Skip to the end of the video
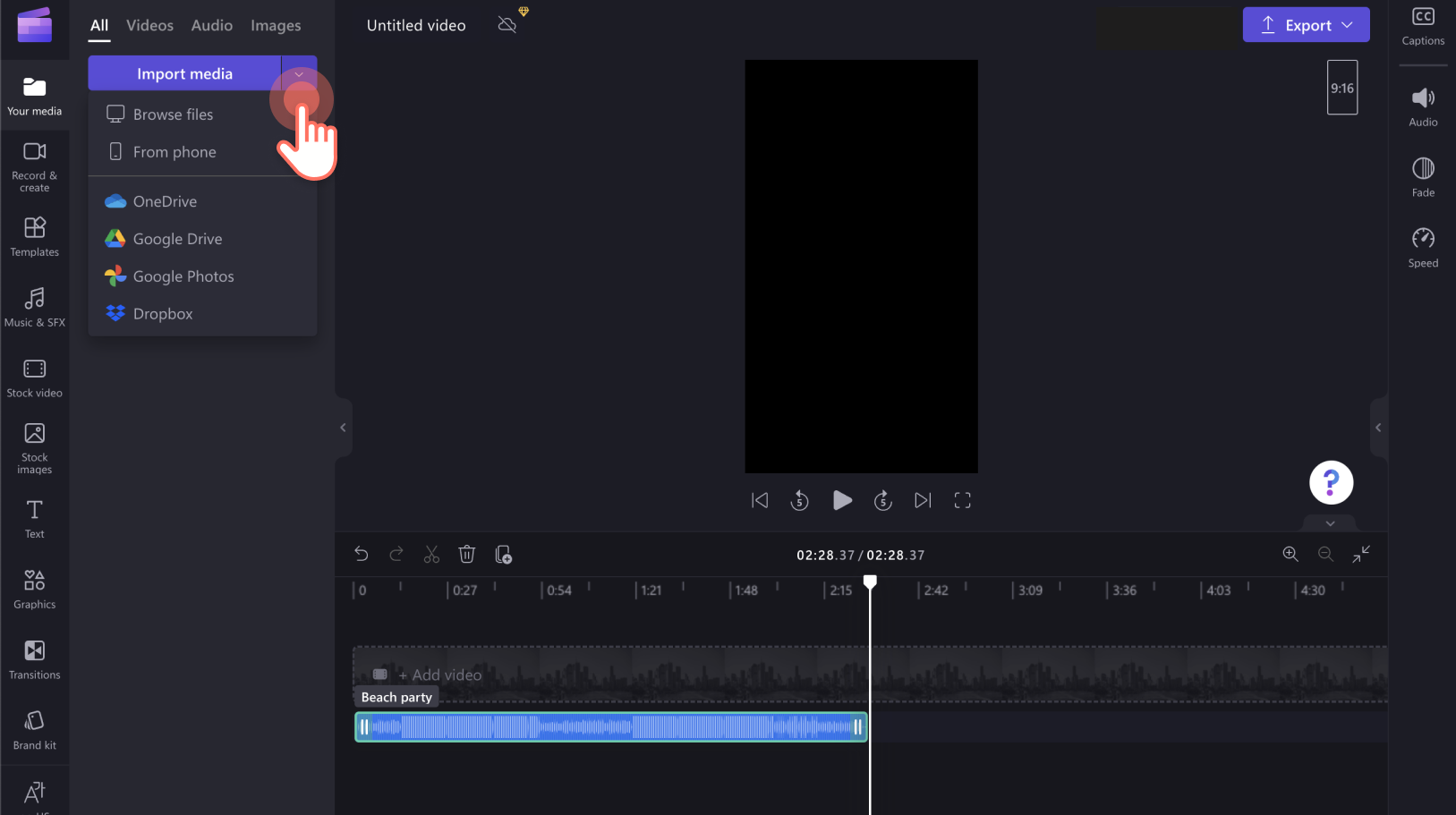The image size is (1456, 815). [x=923, y=501]
